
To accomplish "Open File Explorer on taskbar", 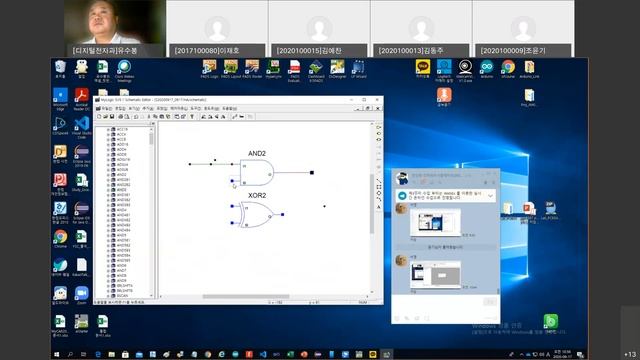I will (111, 354).
